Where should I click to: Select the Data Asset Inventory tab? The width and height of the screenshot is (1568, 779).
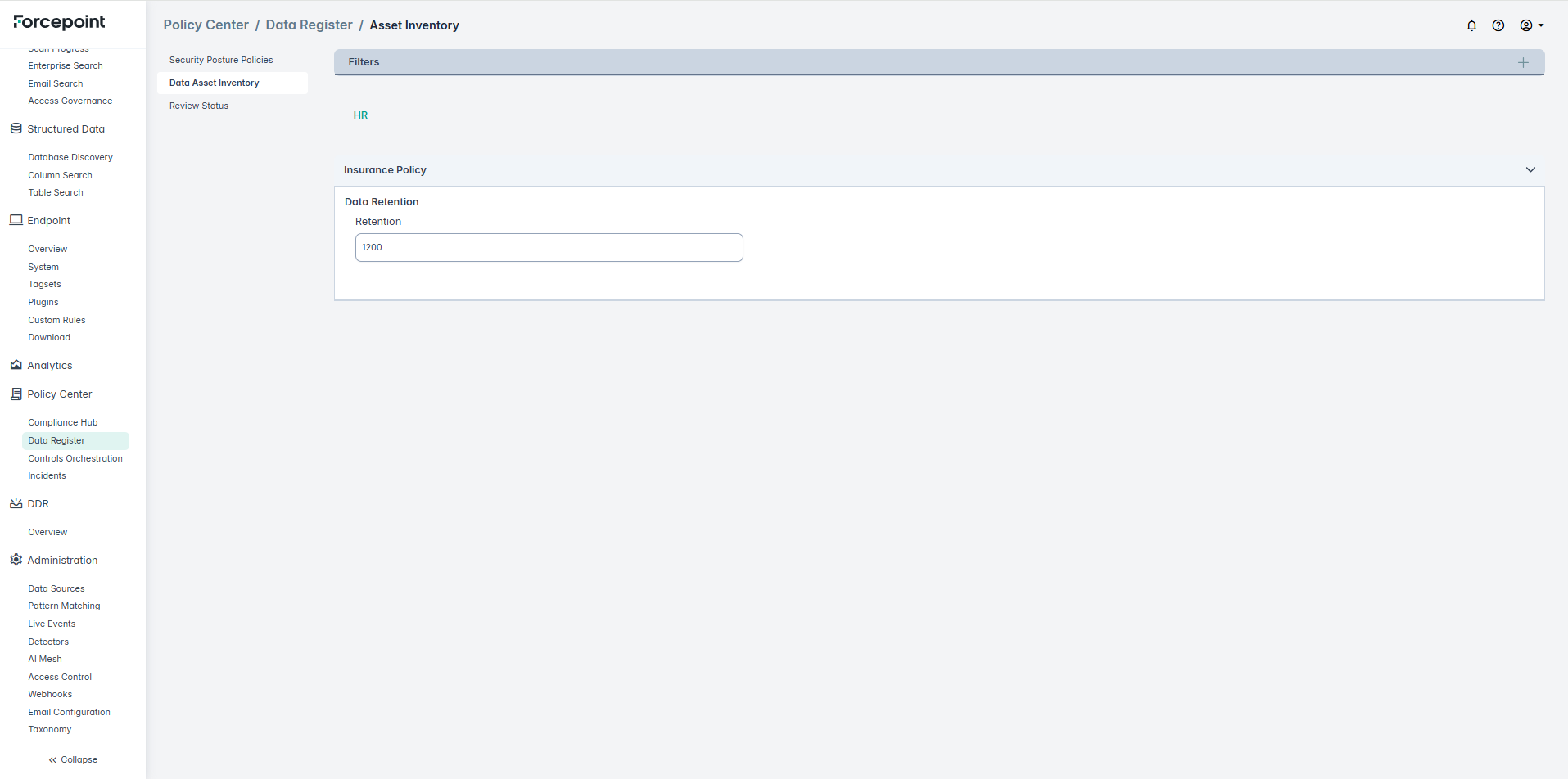click(215, 83)
